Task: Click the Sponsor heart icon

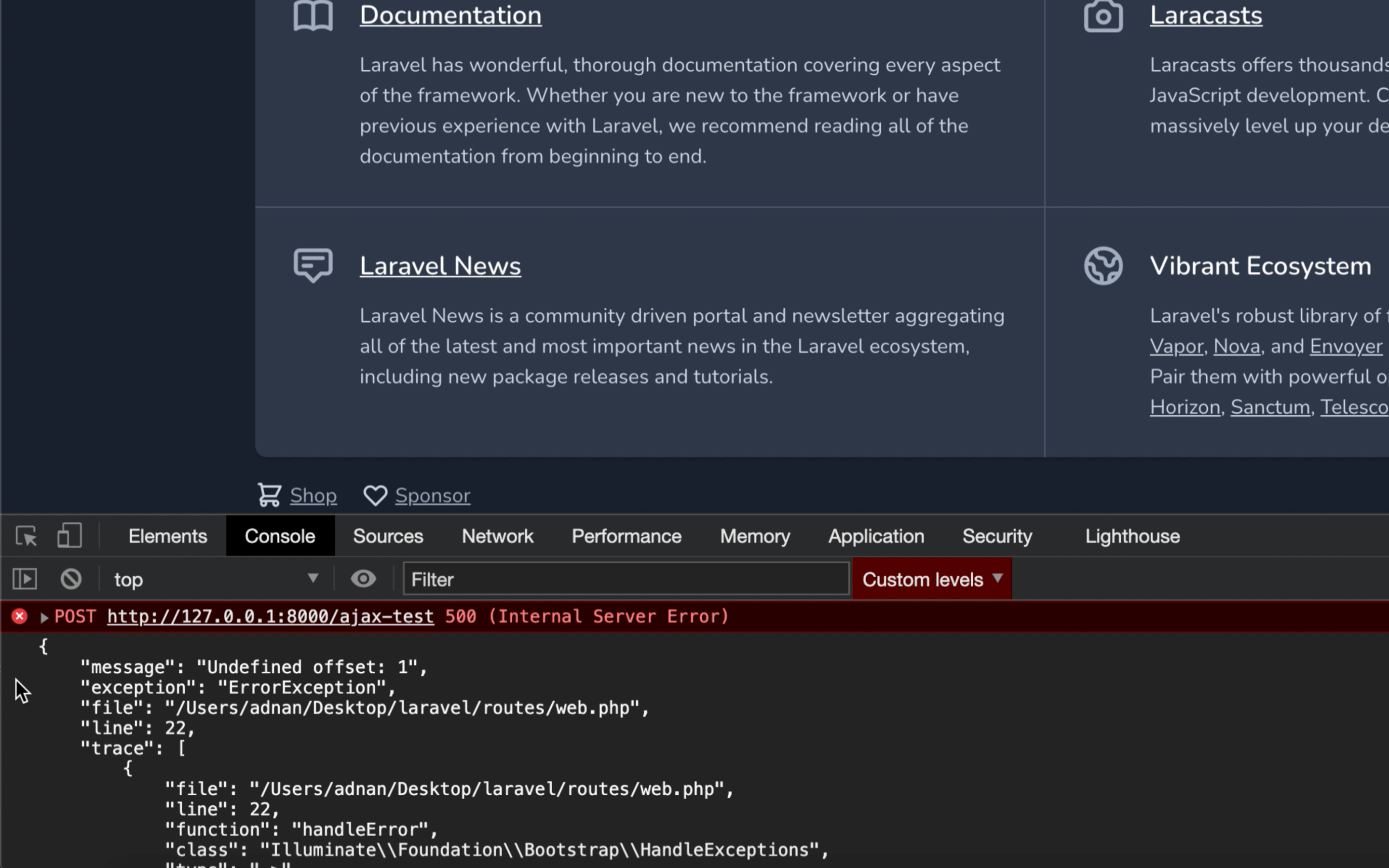Action: [375, 495]
